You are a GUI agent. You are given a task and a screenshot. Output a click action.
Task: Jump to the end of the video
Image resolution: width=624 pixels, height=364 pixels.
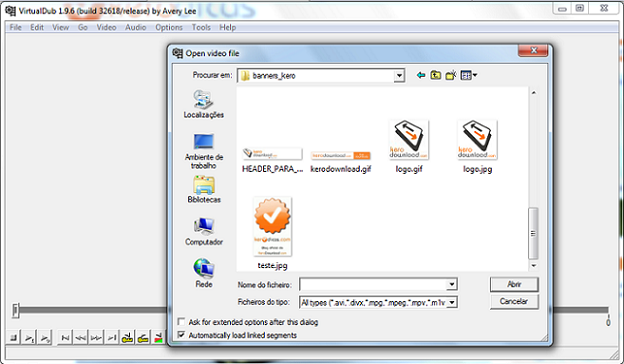(x=112, y=338)
